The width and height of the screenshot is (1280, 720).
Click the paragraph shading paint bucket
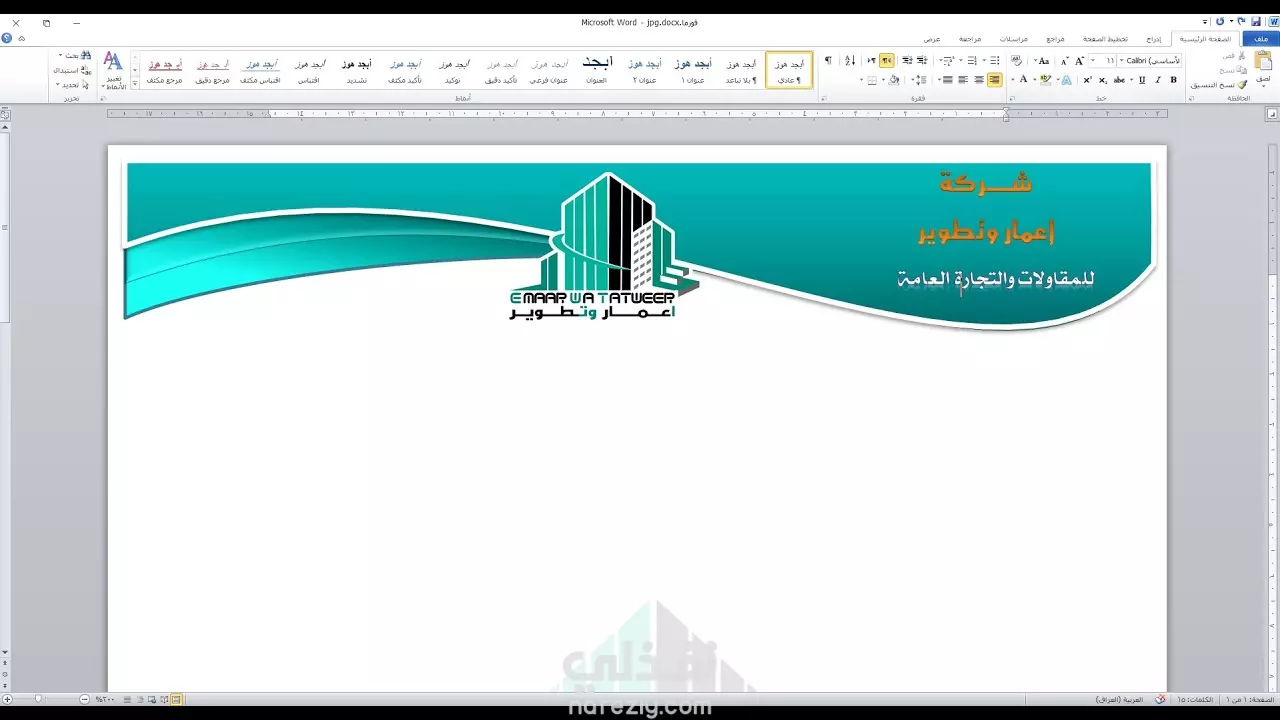tap(894, 80)
